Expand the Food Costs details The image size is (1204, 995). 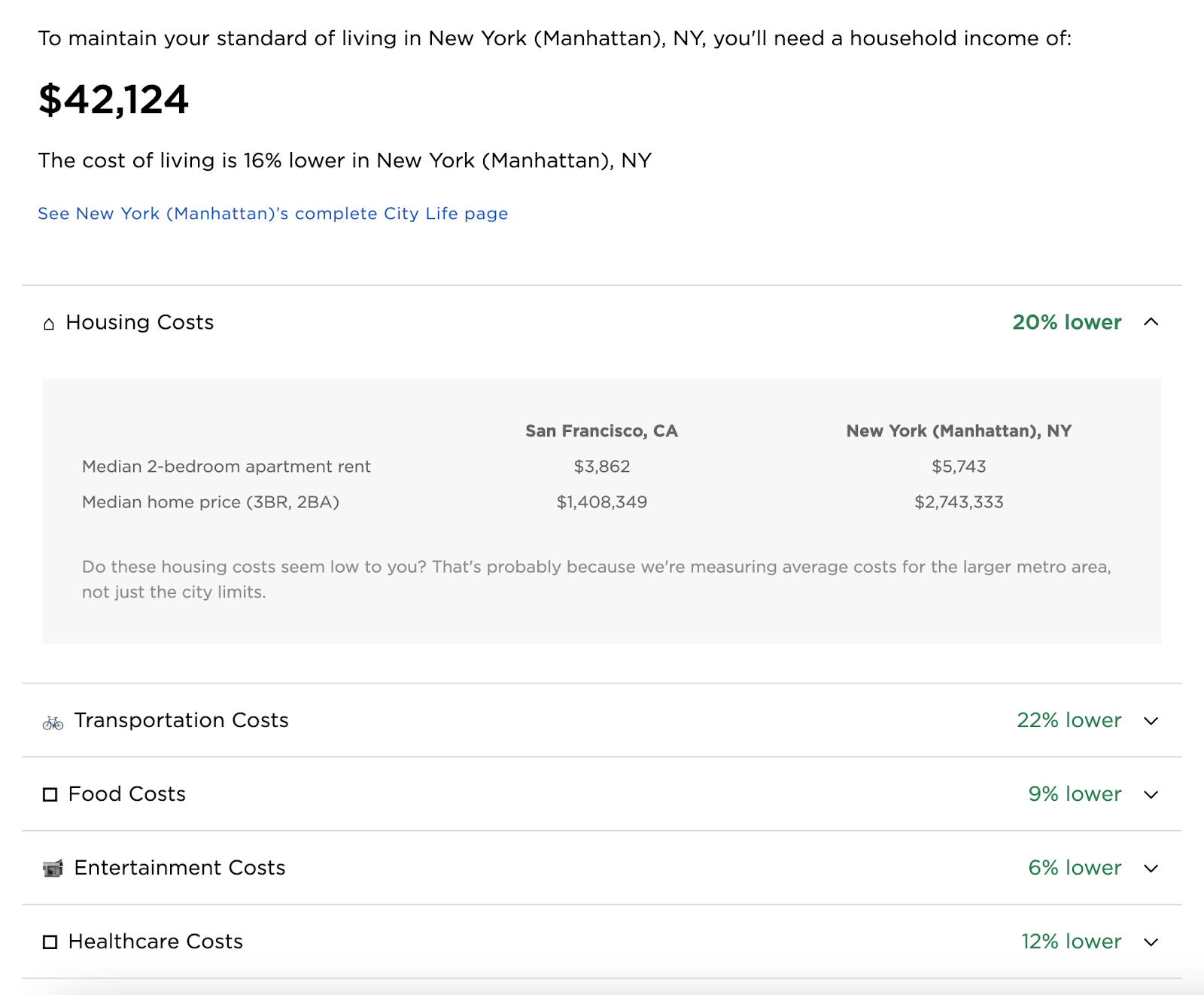[1150, 795]
